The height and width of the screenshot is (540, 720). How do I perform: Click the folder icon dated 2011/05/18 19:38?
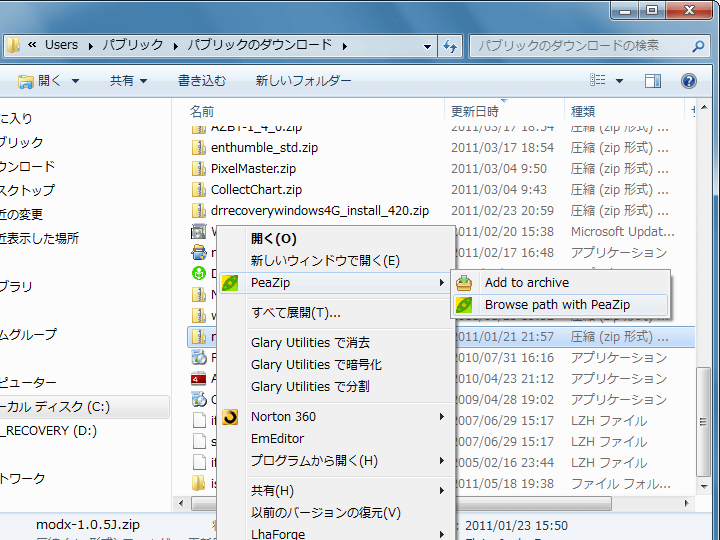coord(198,484)
